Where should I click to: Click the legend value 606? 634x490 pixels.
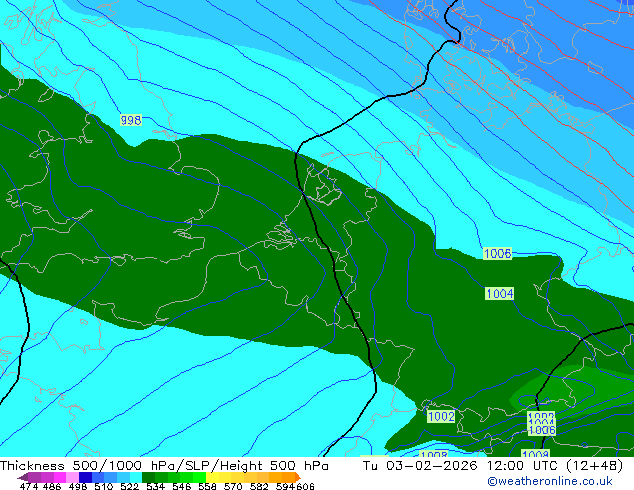(305, 486)
